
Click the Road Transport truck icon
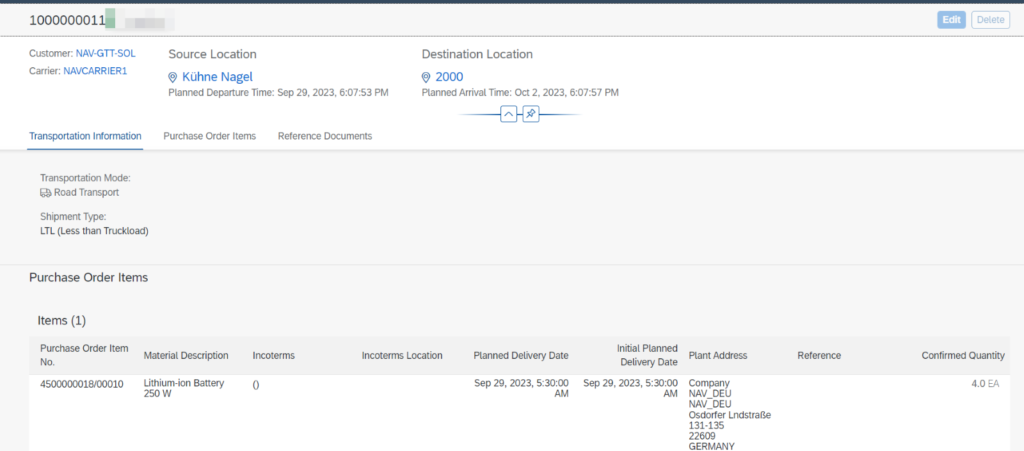[45, 192]
